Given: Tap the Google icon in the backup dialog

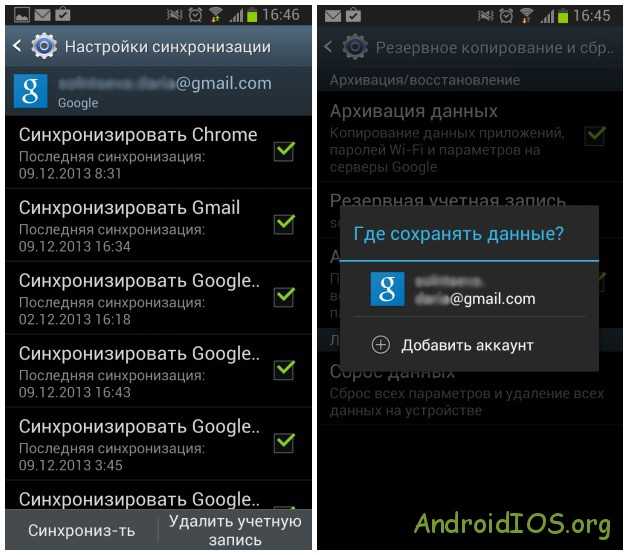Looking at the screenshot, I should [x=387, y=289].
